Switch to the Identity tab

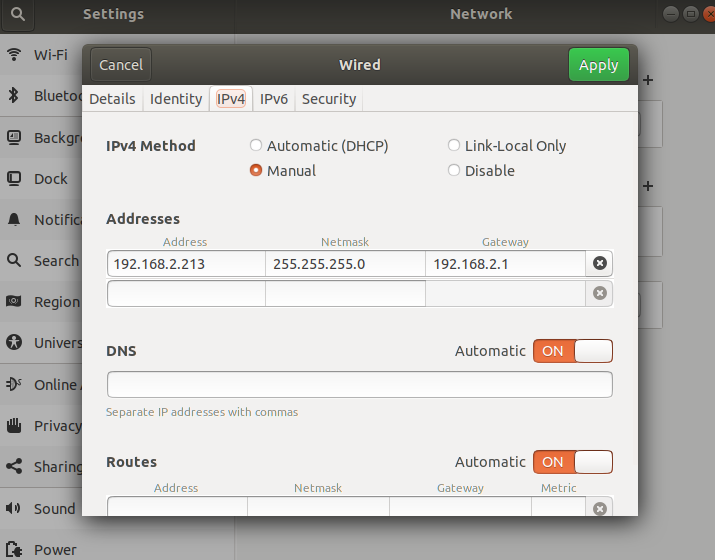point(176,99)
